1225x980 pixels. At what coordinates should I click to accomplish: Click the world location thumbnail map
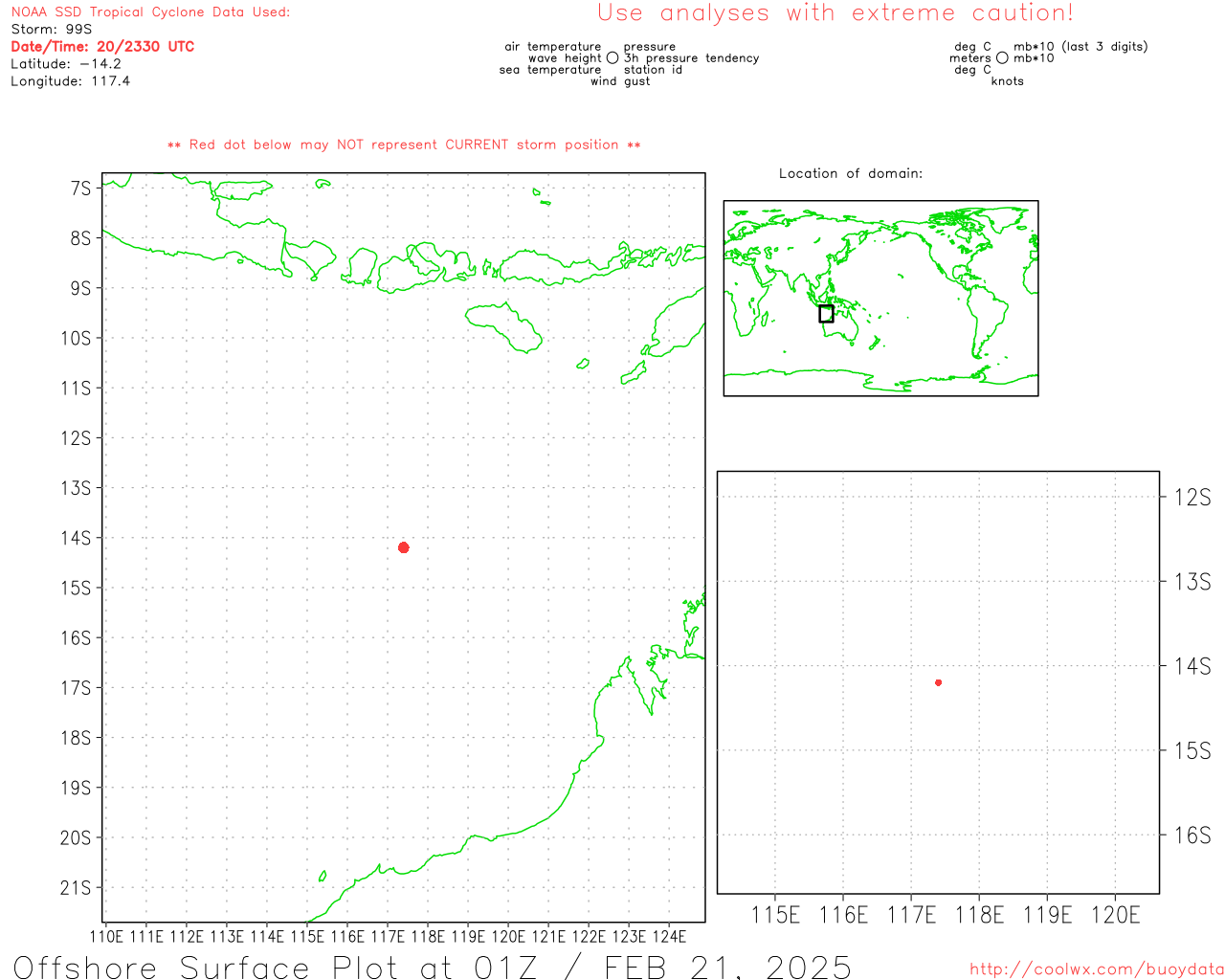[x=880, y=299]
